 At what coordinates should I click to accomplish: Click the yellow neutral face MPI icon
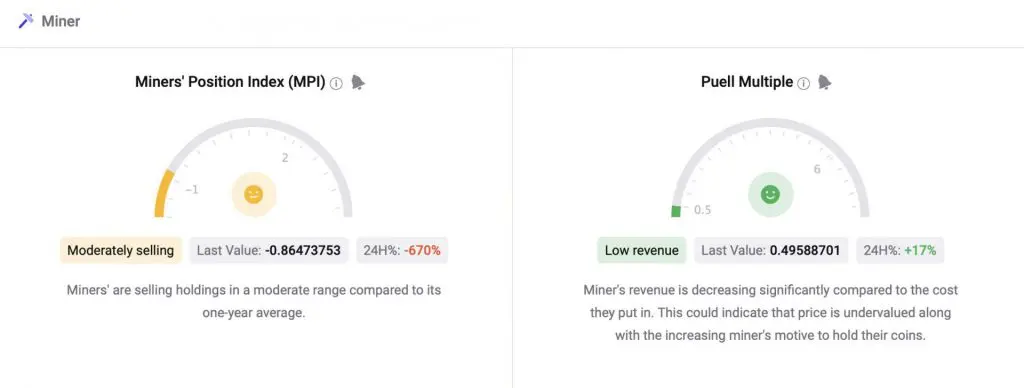click(253, 194)
